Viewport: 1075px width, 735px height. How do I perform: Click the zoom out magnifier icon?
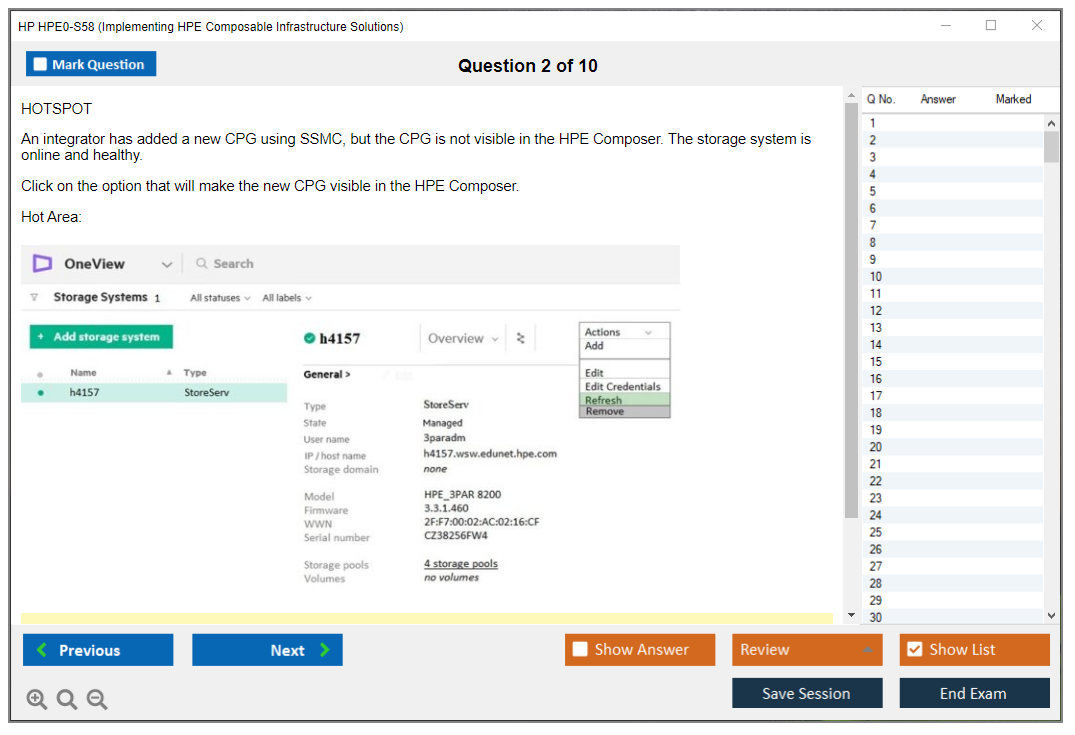(97, 699)
